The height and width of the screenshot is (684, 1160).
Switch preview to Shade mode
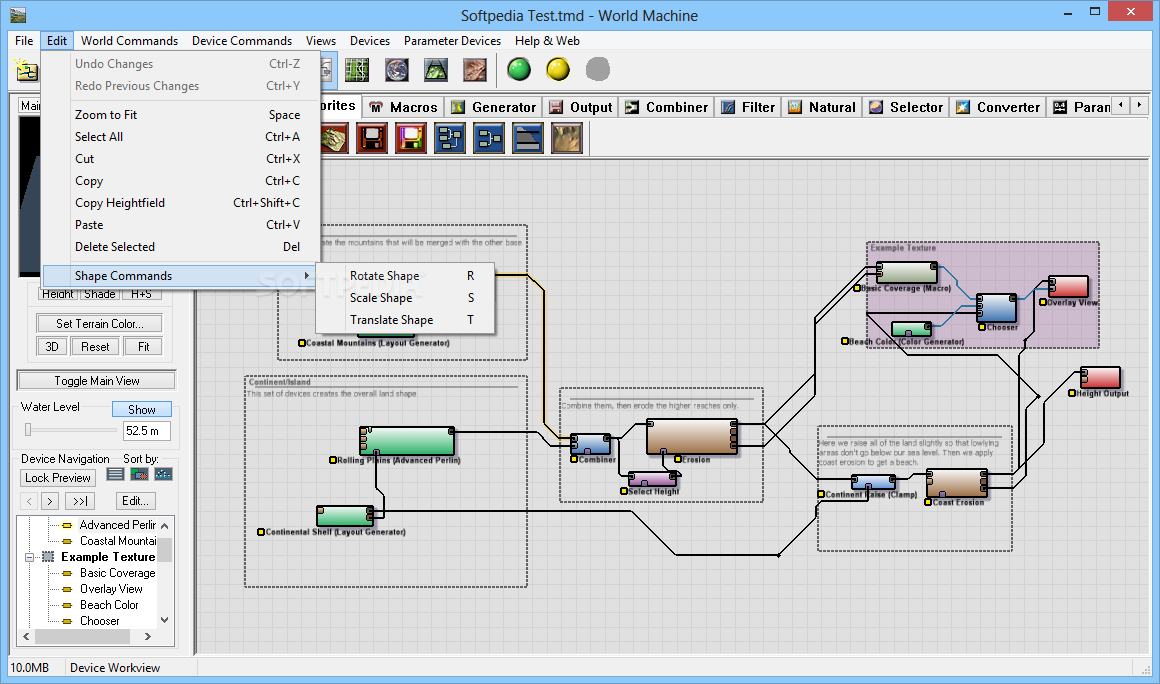(100, 294)
